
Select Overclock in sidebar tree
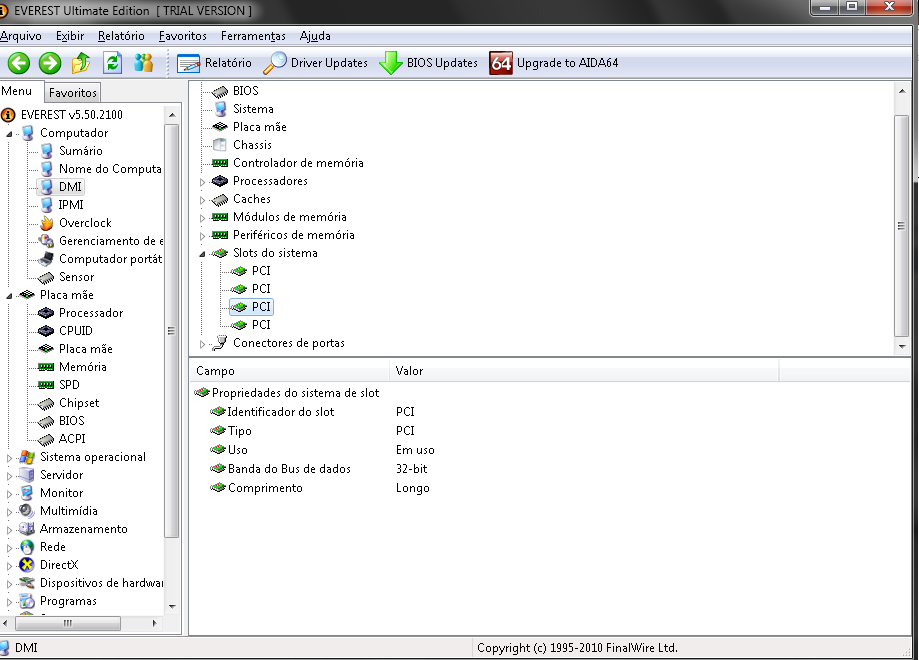click(x=85, y=223)
